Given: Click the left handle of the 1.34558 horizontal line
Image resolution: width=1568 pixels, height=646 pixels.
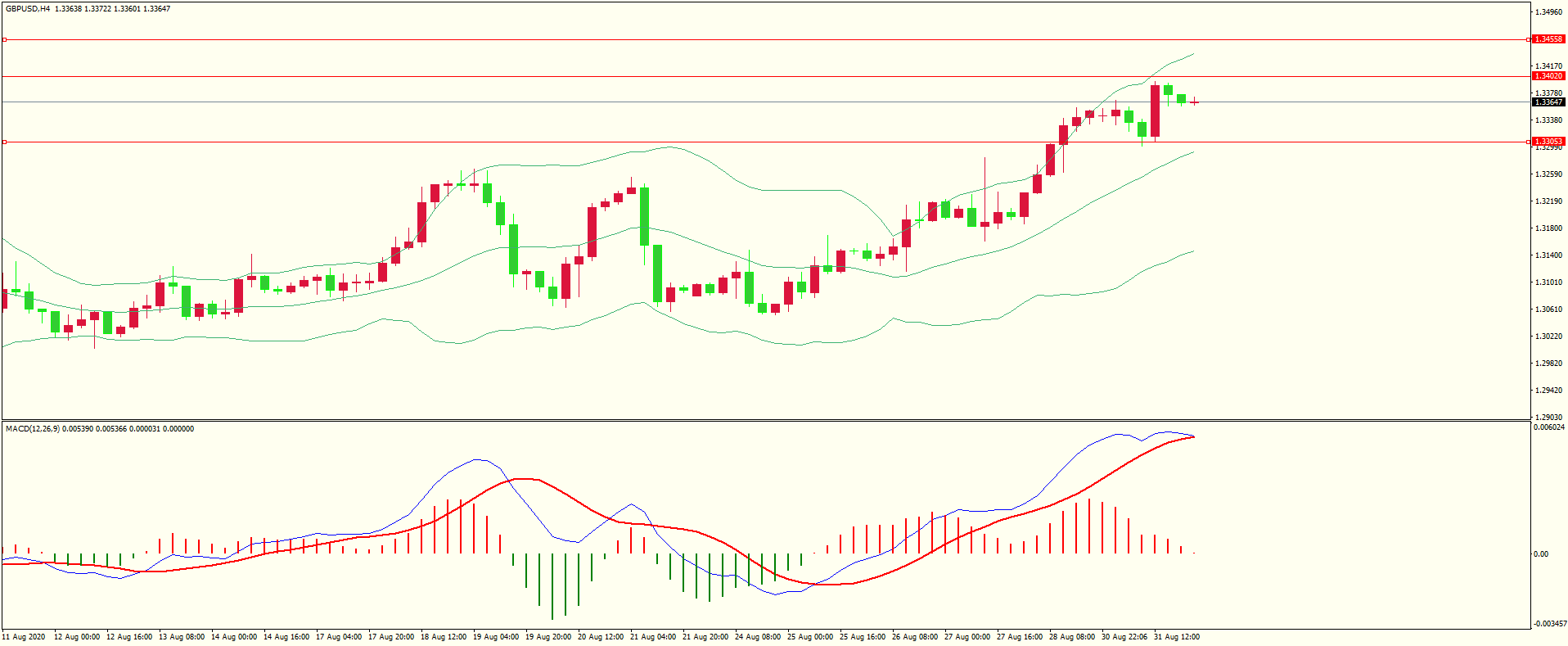Looking at the screenshot, I should (4, 39).
